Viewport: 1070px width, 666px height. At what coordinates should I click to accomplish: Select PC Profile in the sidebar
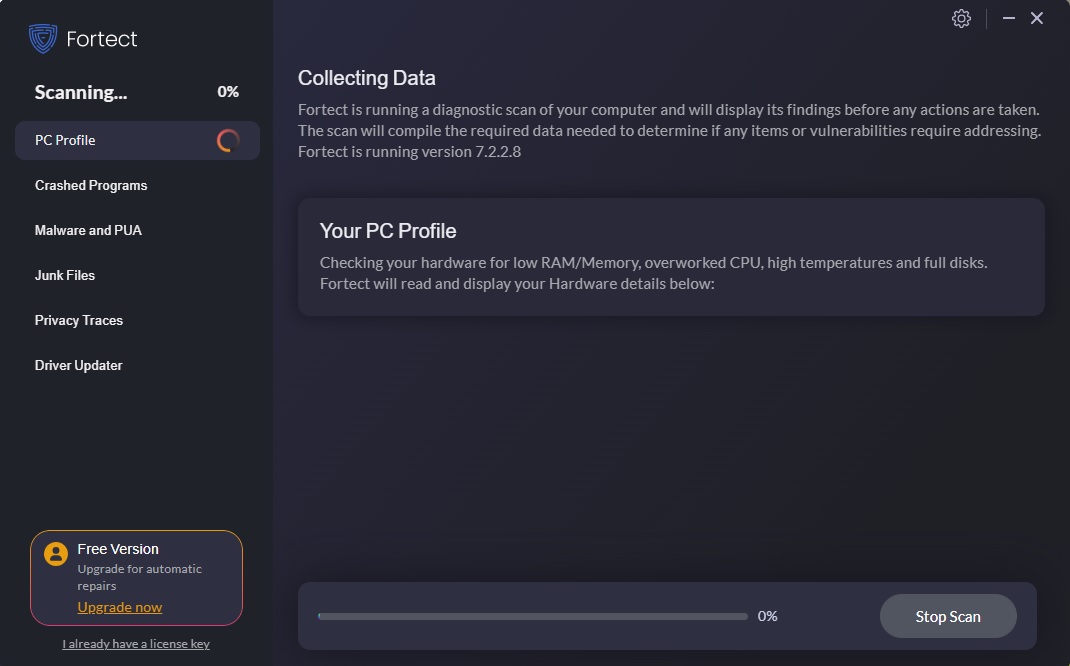pyautogui.click(x=137, y=141)
